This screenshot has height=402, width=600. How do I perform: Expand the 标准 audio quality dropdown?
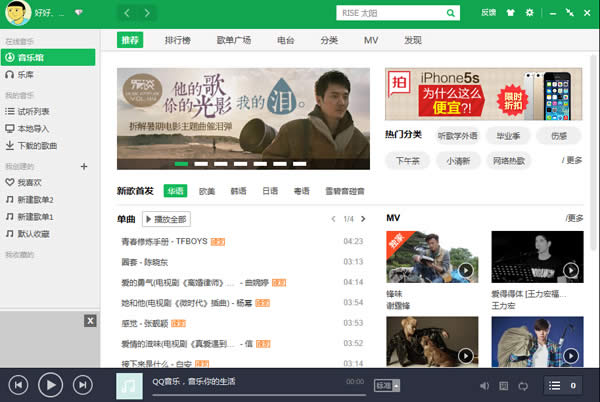(x=386, y=385)
